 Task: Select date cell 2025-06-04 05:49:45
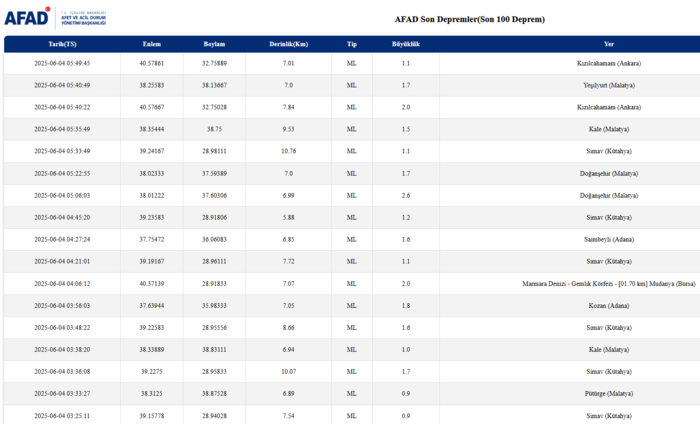coord(62,63)
